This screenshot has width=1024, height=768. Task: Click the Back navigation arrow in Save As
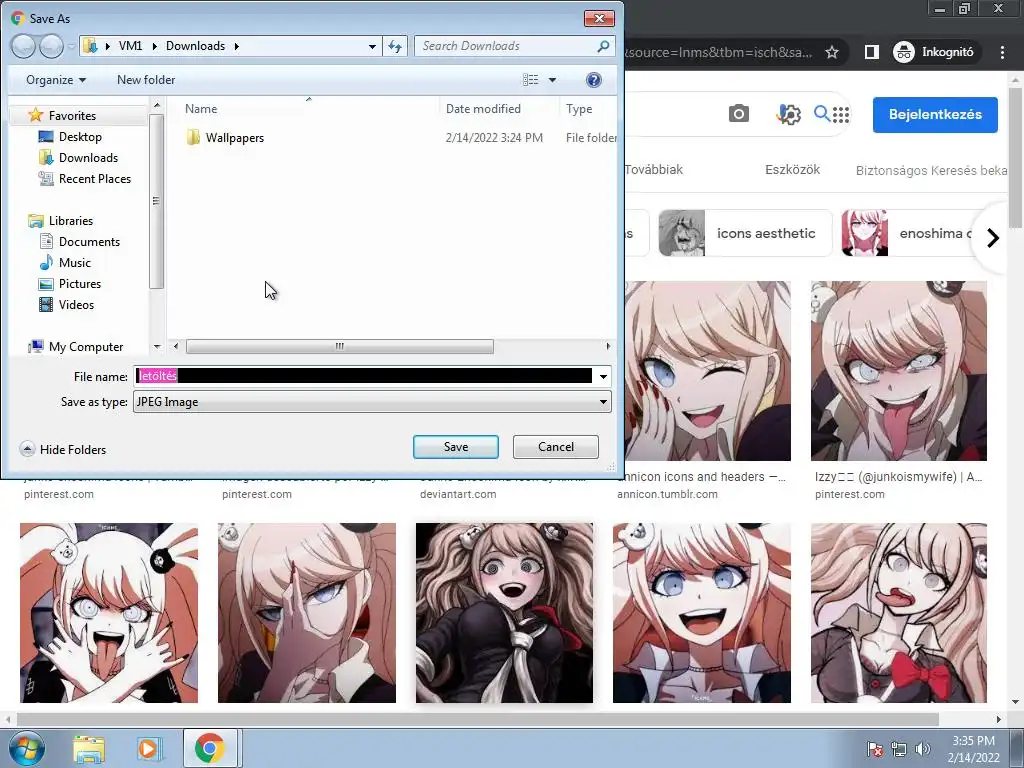coord(23,46)
